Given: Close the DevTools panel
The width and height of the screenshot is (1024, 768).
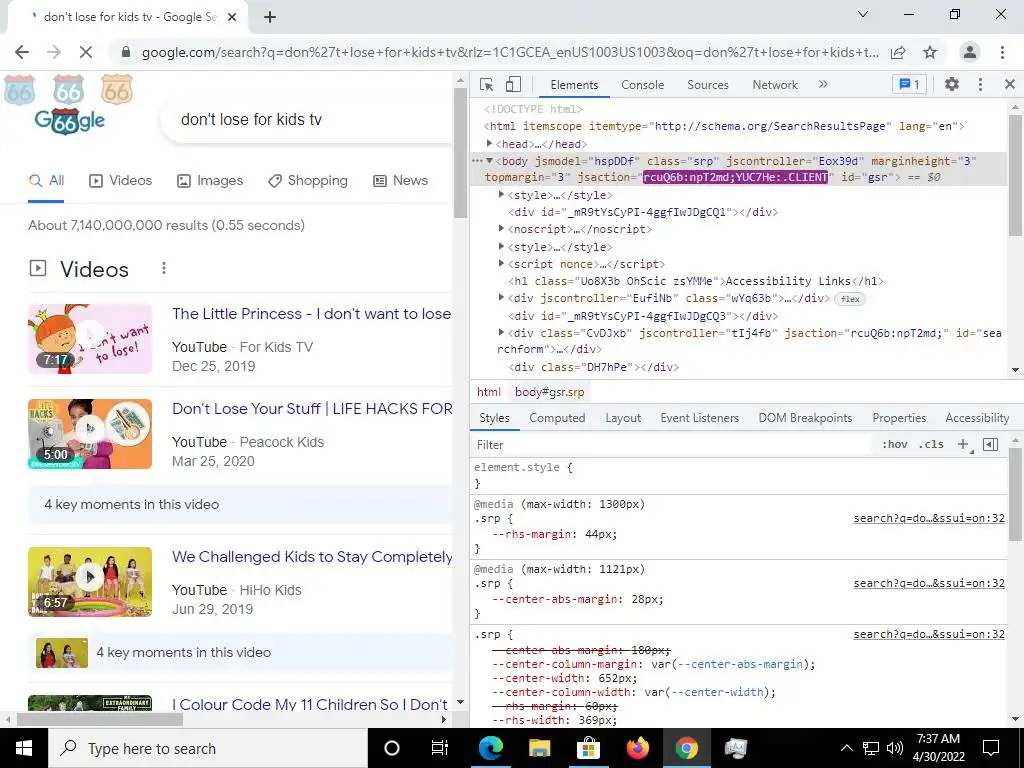Looking at the screenshot, I should point(1010,84).
